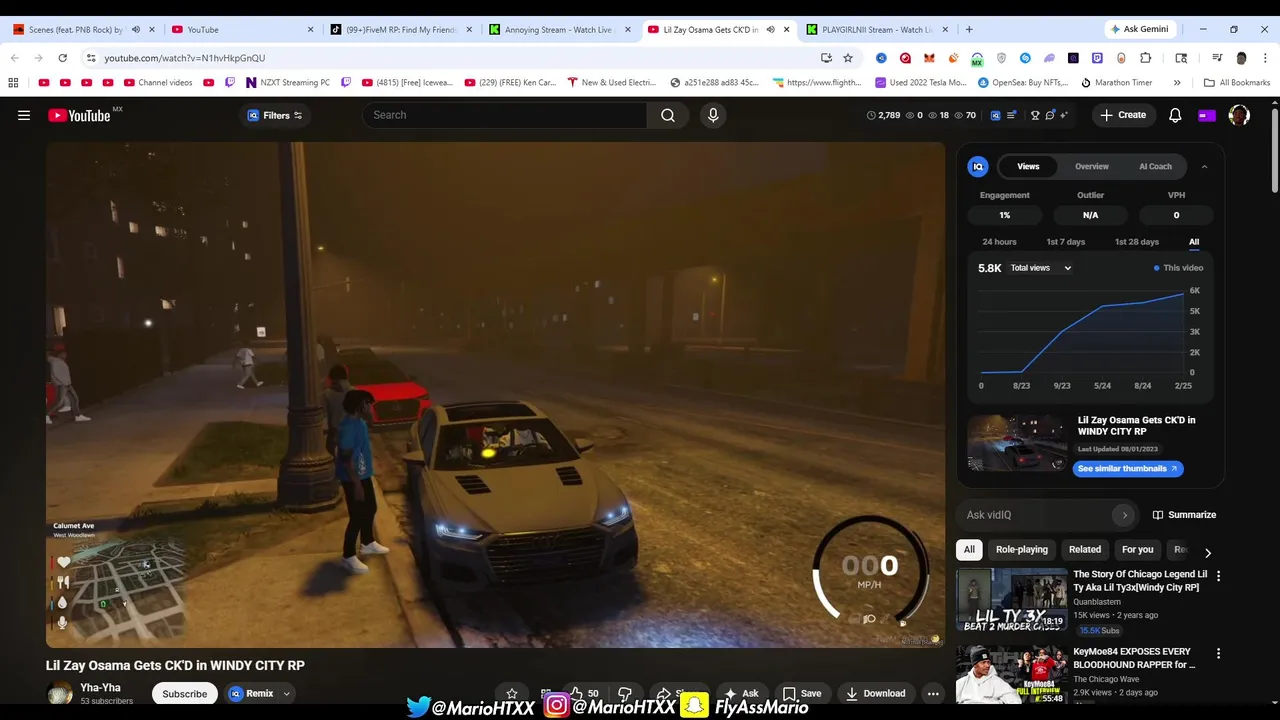Click the vidIQ trophy icon in header

coord(1034,115)
